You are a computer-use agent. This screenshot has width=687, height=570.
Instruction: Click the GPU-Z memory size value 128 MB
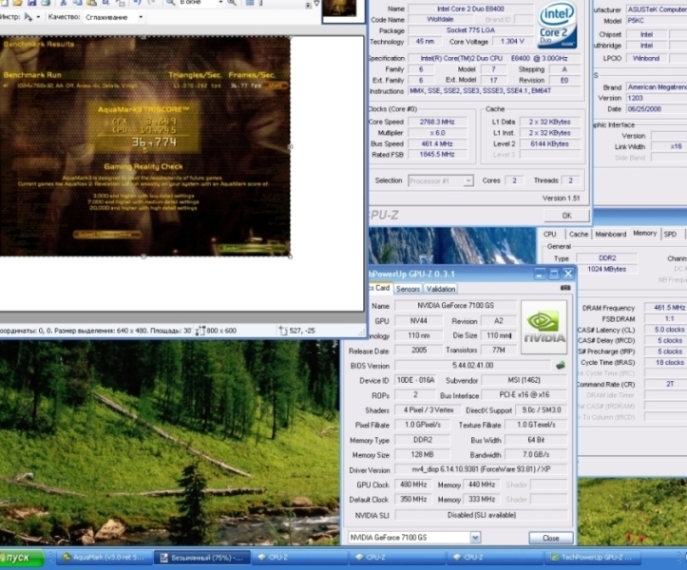click(422, 454)
